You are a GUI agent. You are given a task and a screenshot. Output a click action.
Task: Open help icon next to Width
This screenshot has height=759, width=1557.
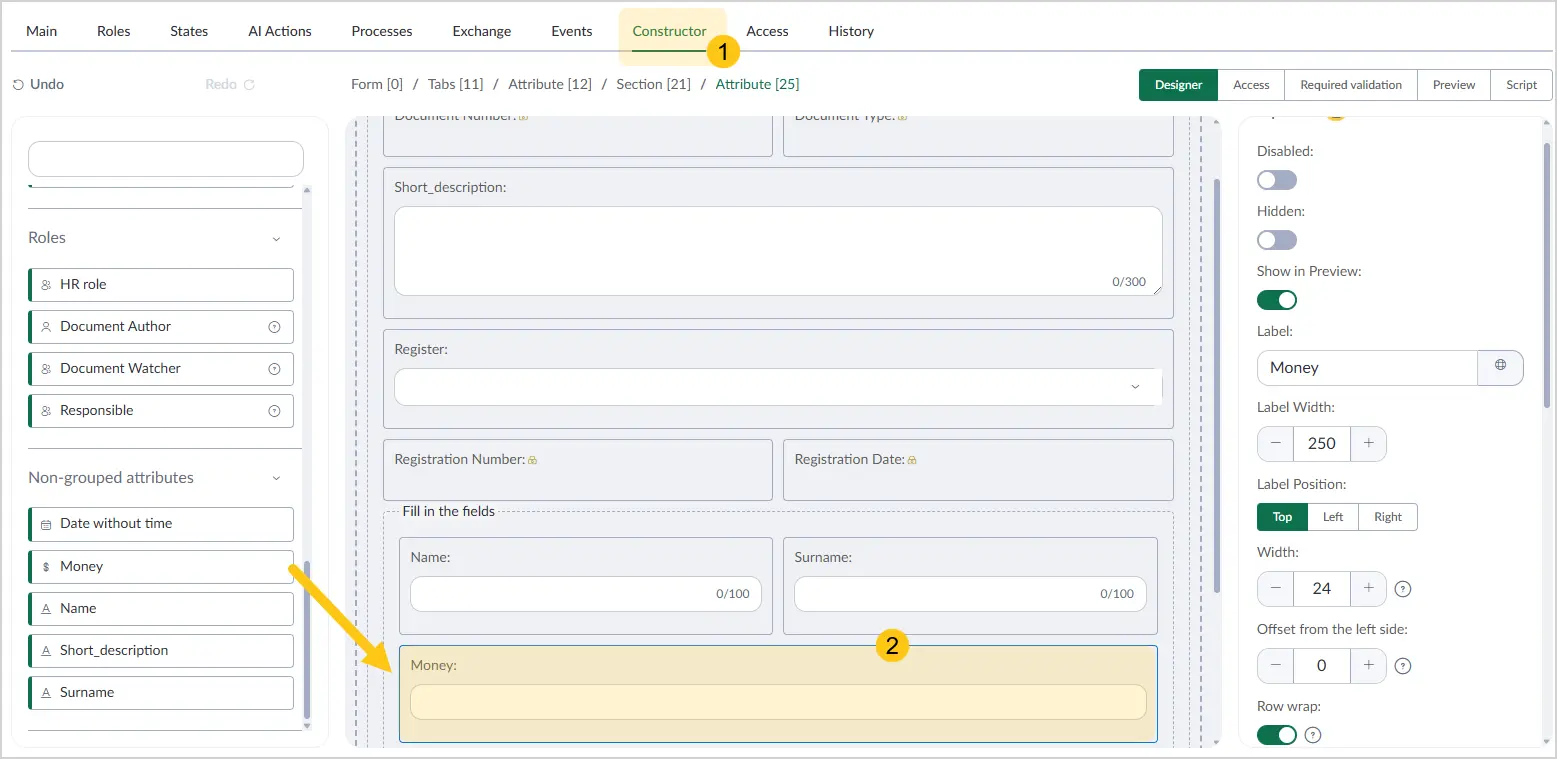[1403, 589]
